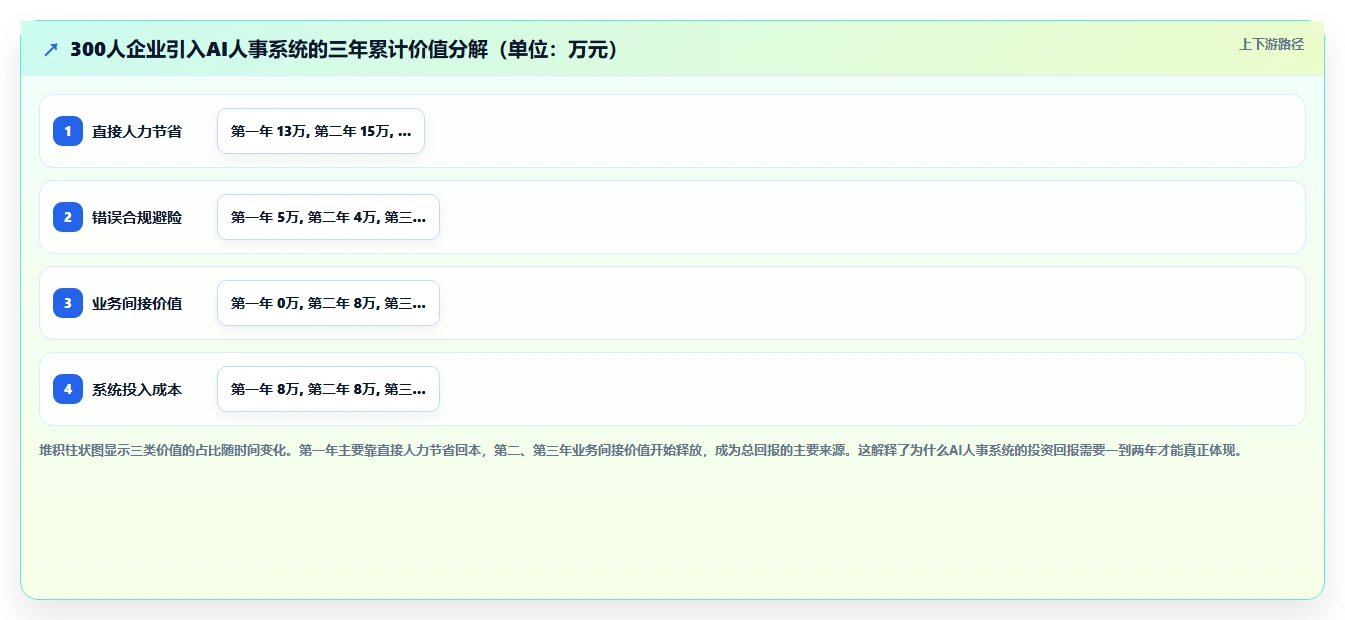Select step number 2 badge
The image size is (1345, 620).
68,217
